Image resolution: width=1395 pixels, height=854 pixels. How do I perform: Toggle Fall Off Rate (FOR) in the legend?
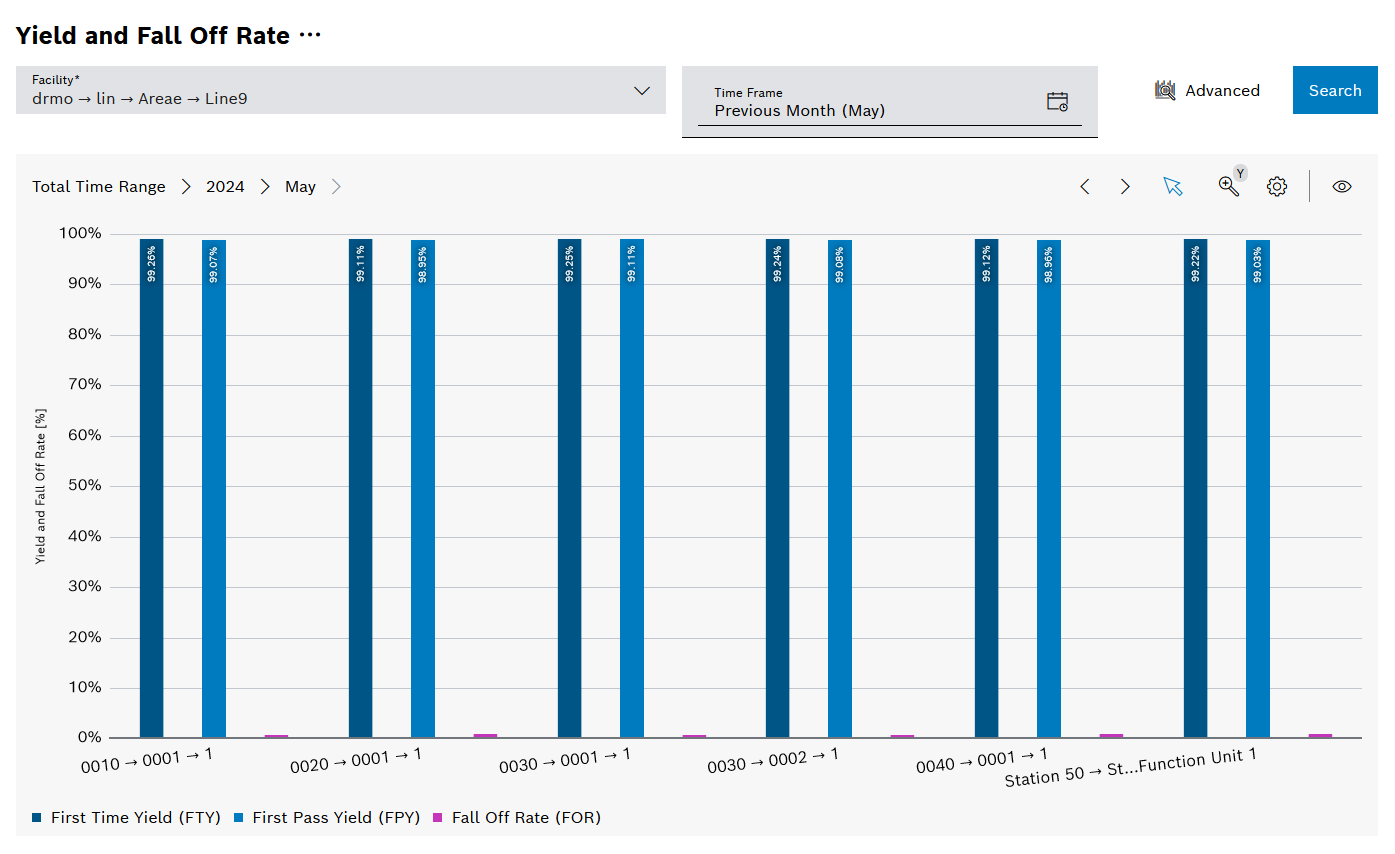(525, 817)
